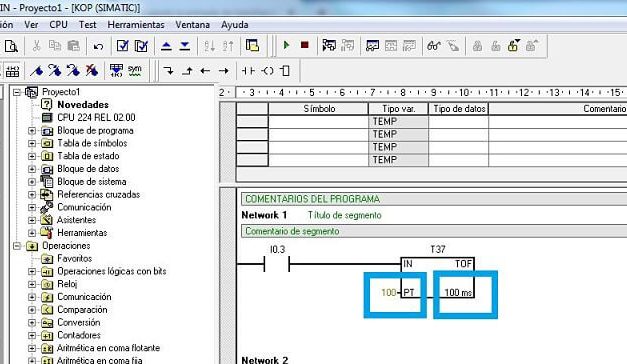627x364 pixels.
Task: Click the Título de segmento text
Action: [x=344, y=215]
